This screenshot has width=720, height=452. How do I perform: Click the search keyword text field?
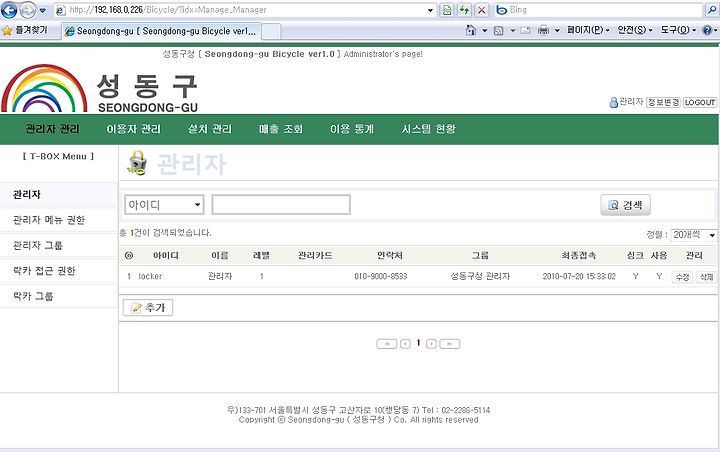[x=281, y=204]
